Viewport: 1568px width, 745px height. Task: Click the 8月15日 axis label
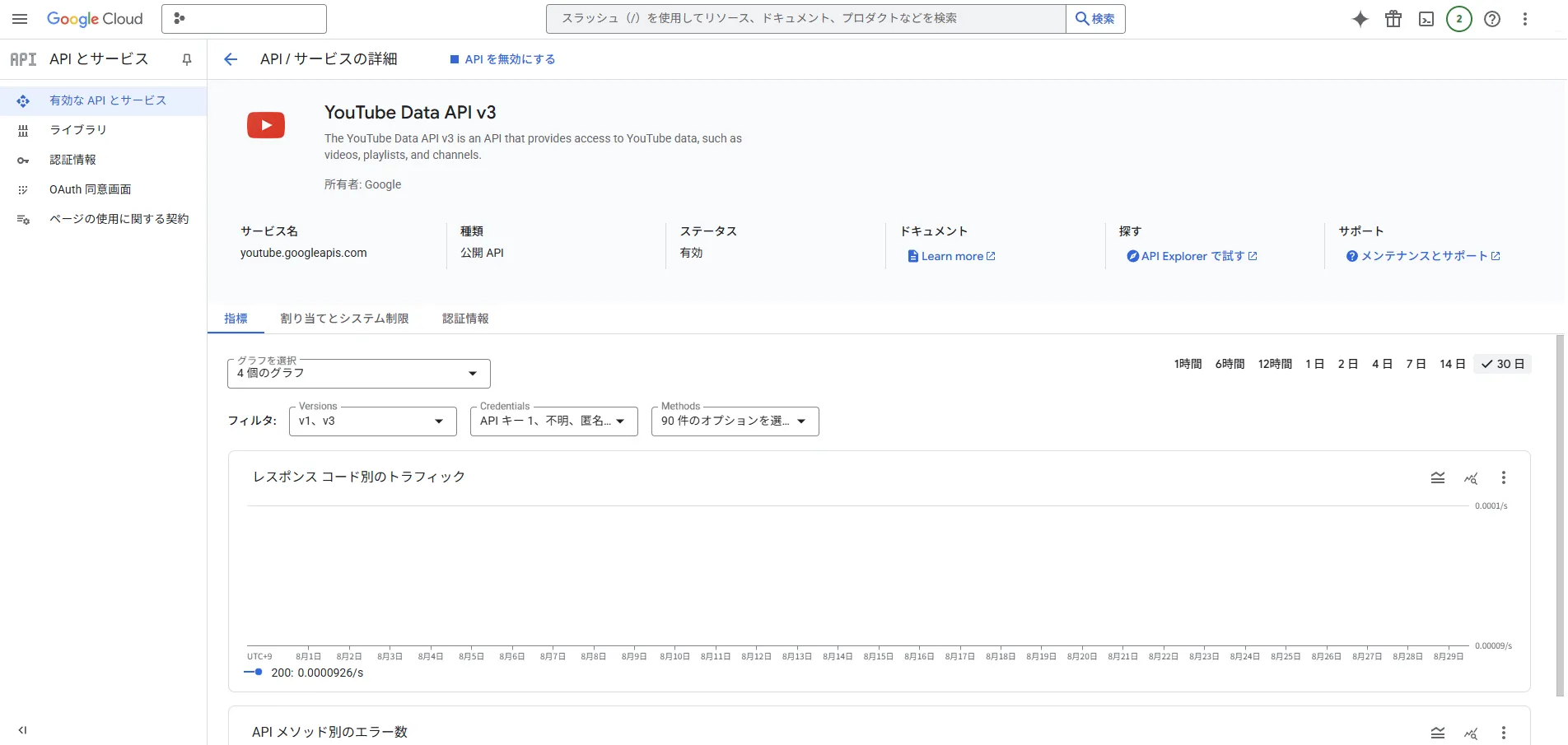click(878, 656)
